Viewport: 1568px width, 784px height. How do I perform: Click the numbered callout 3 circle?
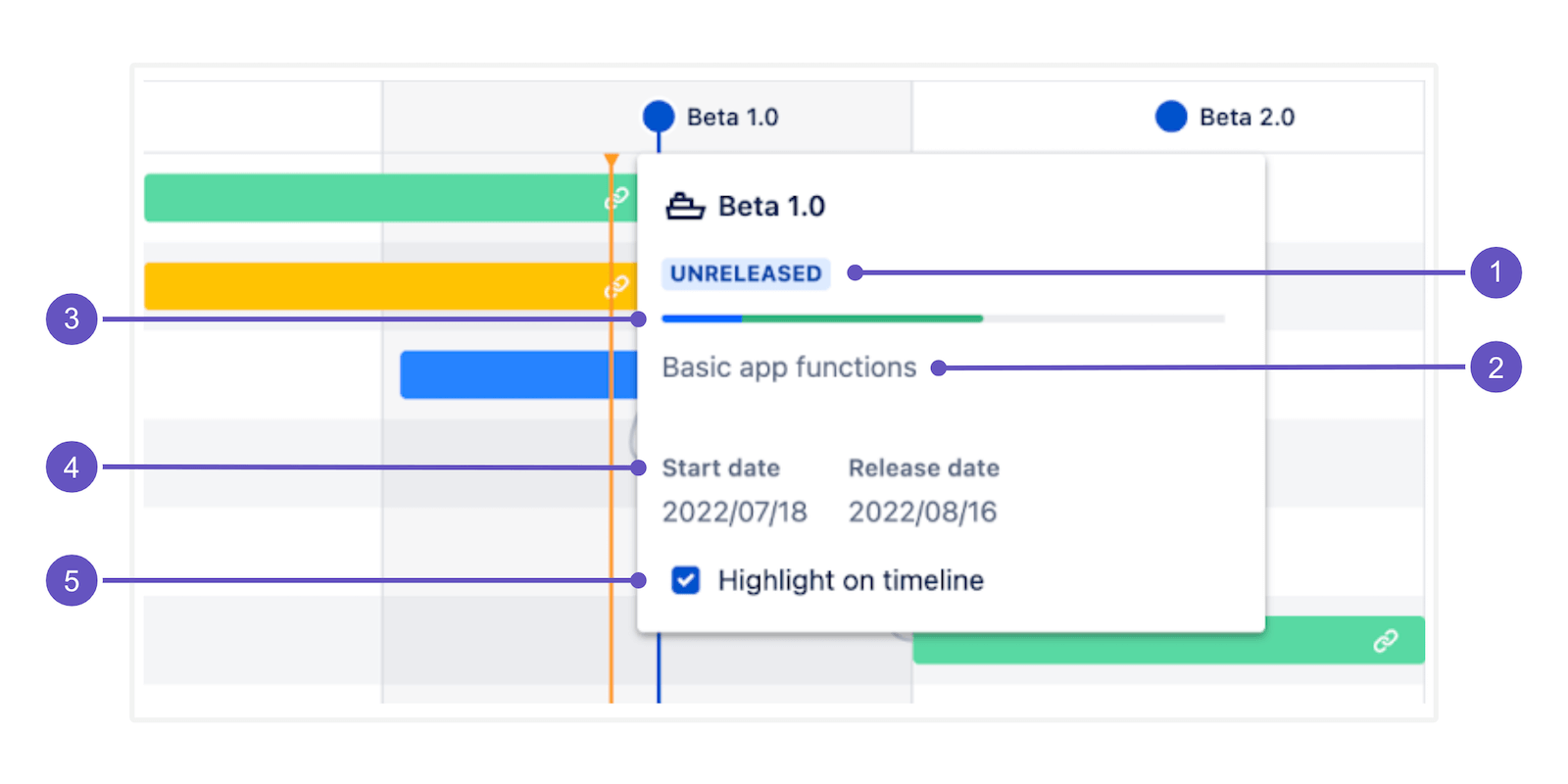pyautogui.click(x=72, y=318)
